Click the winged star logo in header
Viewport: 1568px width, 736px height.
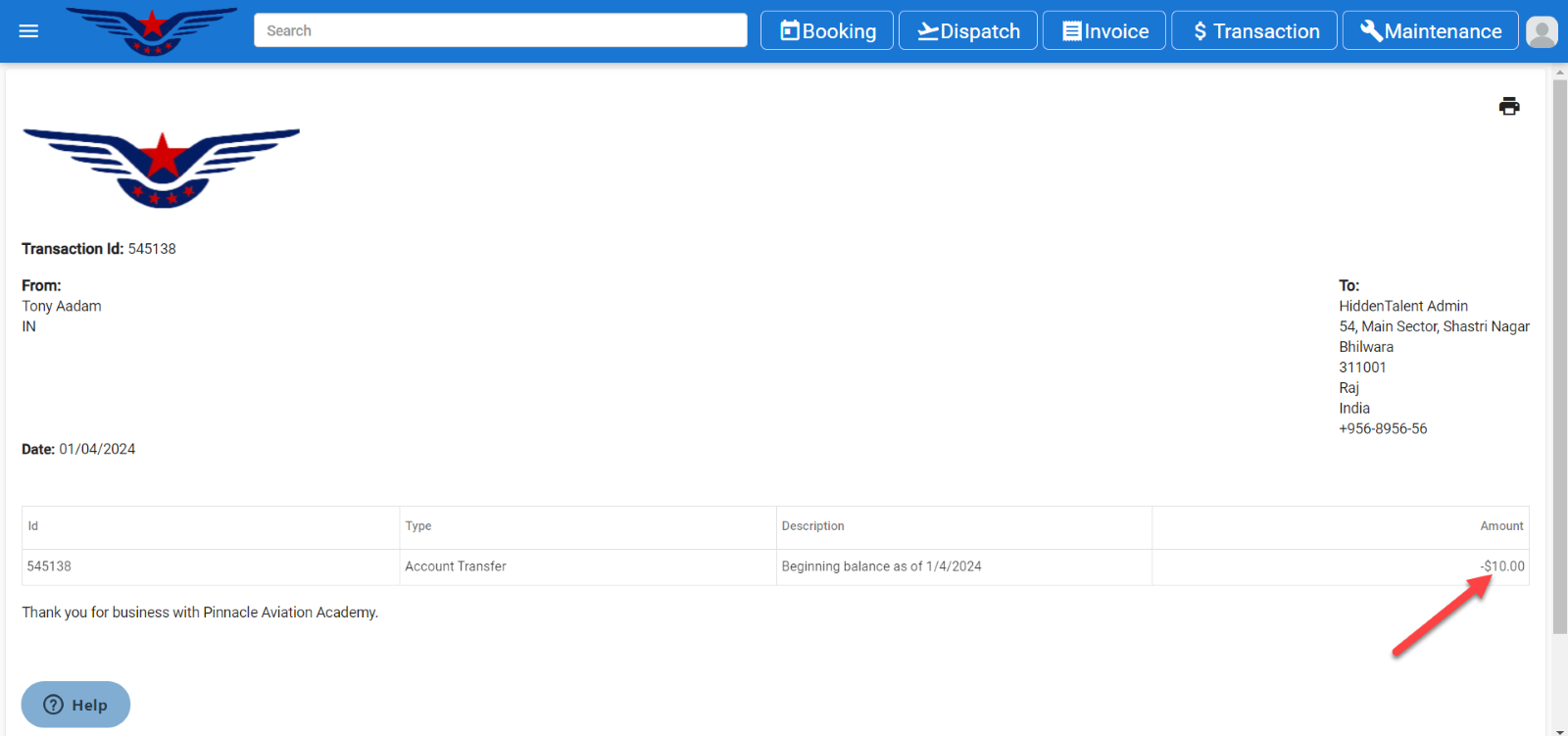pyautogui.click(x=152, y=31)
